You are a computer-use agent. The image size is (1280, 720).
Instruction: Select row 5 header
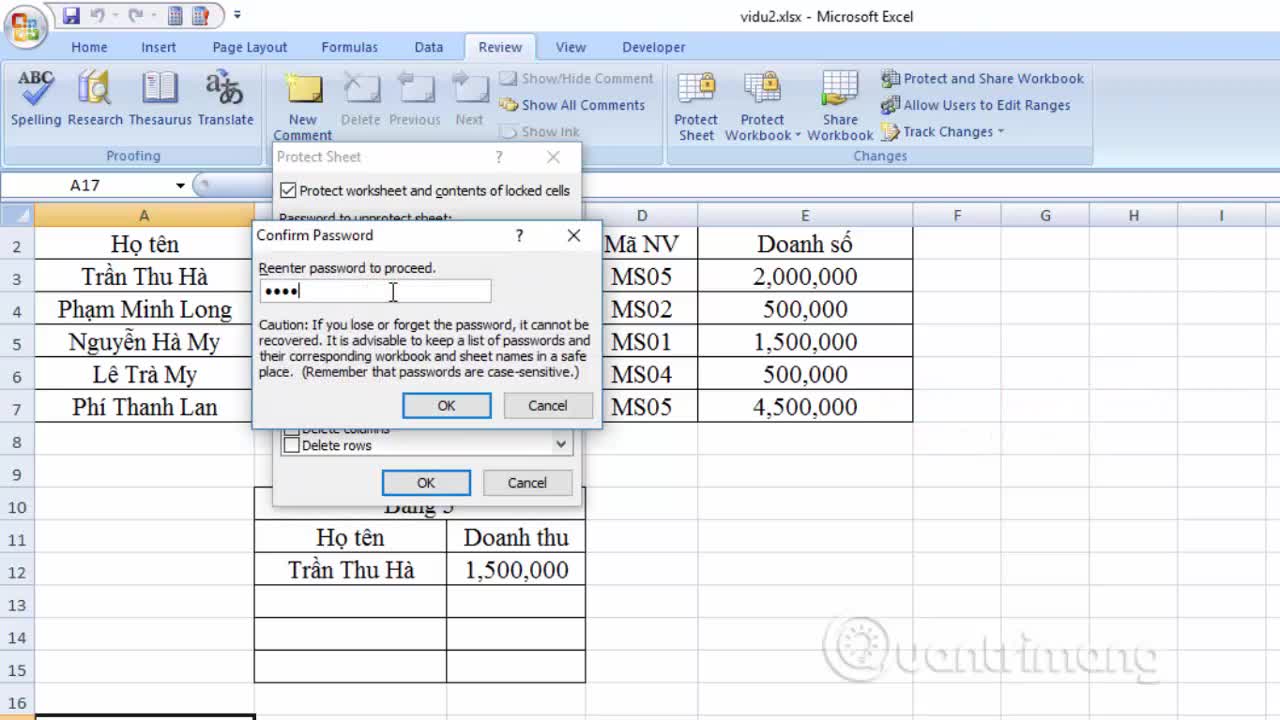tap(17, 342)
